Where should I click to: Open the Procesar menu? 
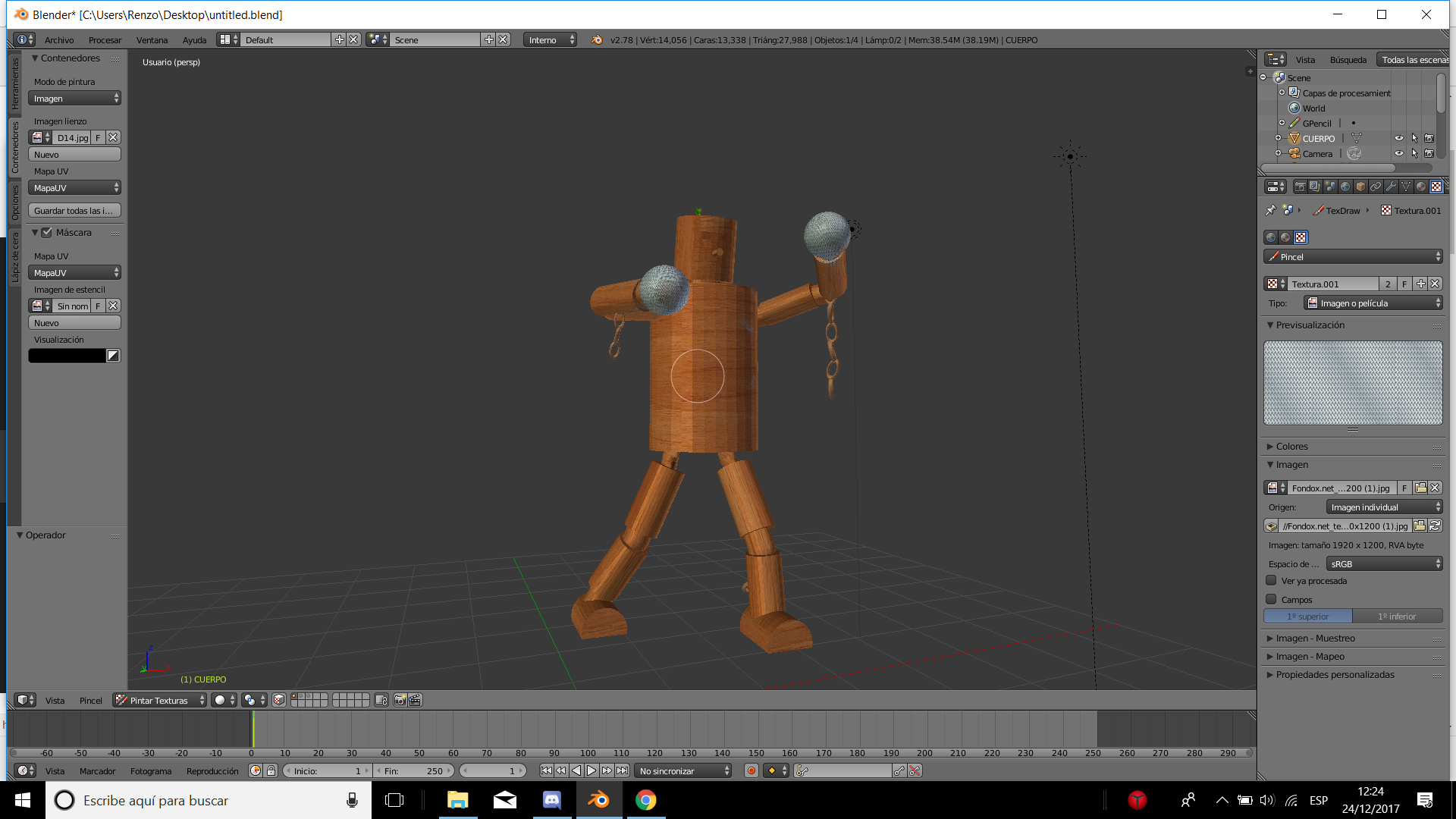click(105, 40)
